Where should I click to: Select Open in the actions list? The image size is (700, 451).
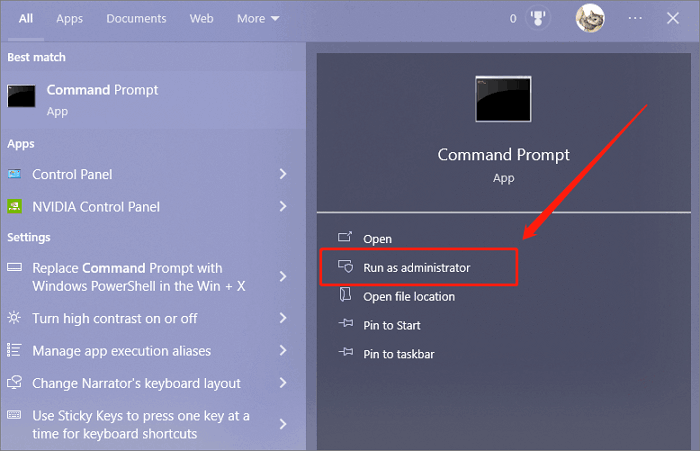pos(377,239)
